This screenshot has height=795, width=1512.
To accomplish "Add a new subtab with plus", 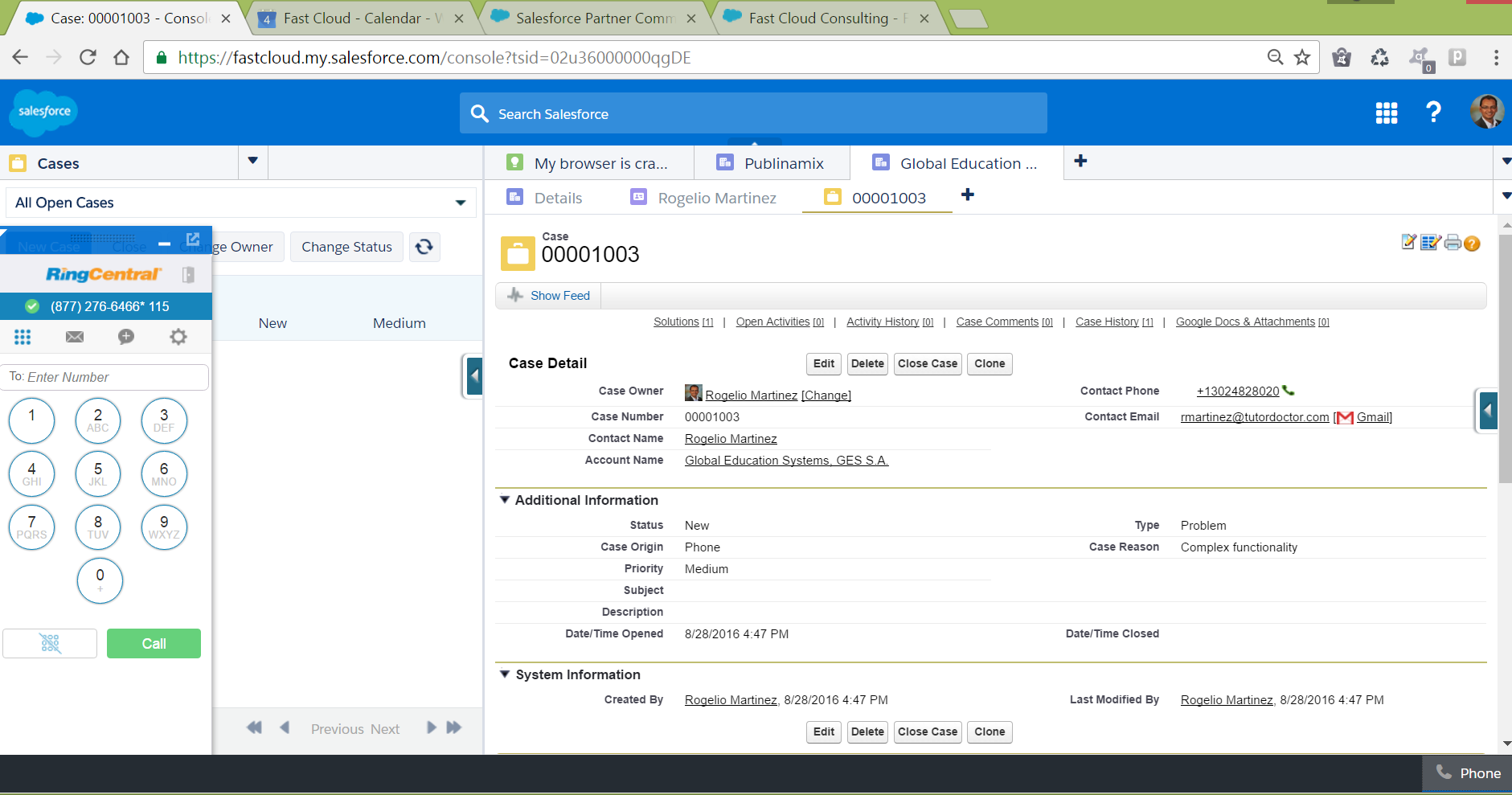I will [x=968, y=195].
